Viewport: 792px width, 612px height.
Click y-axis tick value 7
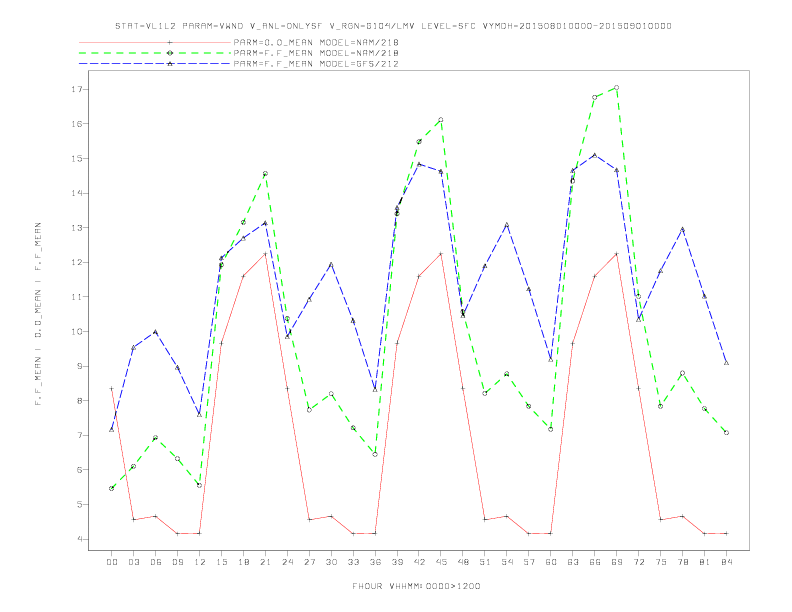click(79, 435)
